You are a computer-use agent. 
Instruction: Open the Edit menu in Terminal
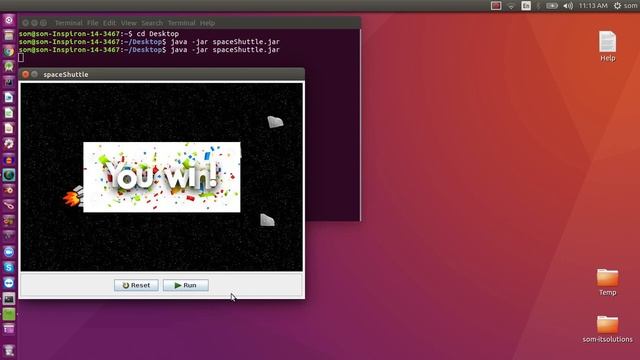pyautogui.click(x=109, y=23)
